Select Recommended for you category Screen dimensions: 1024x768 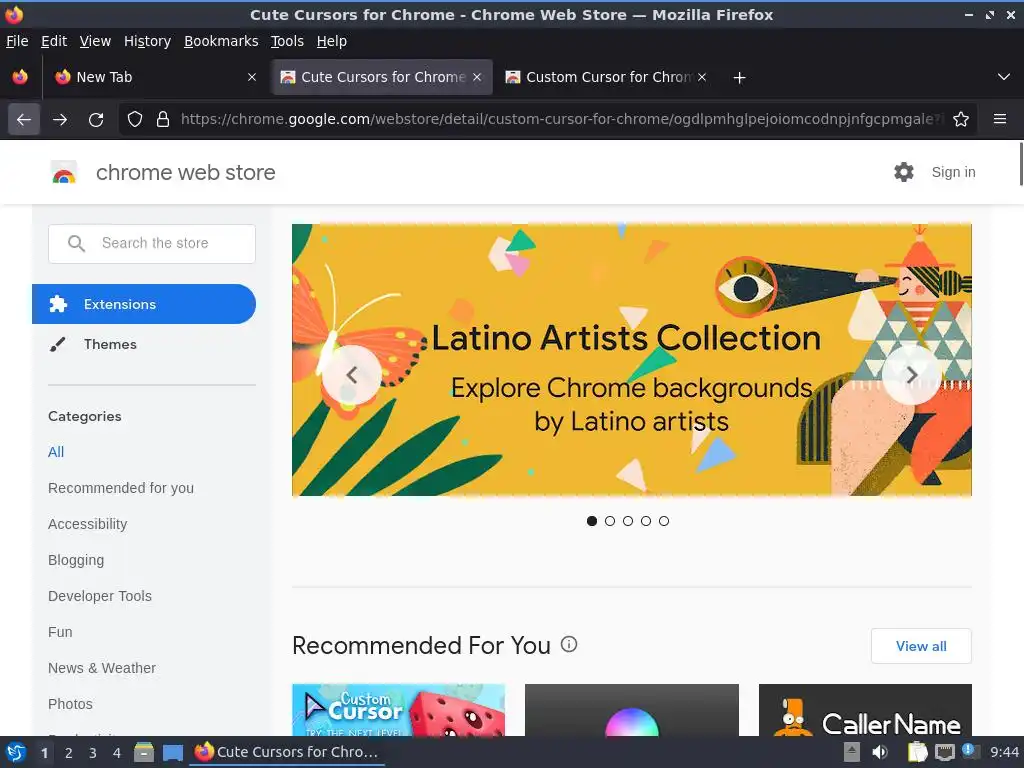[x=121, y=488]
